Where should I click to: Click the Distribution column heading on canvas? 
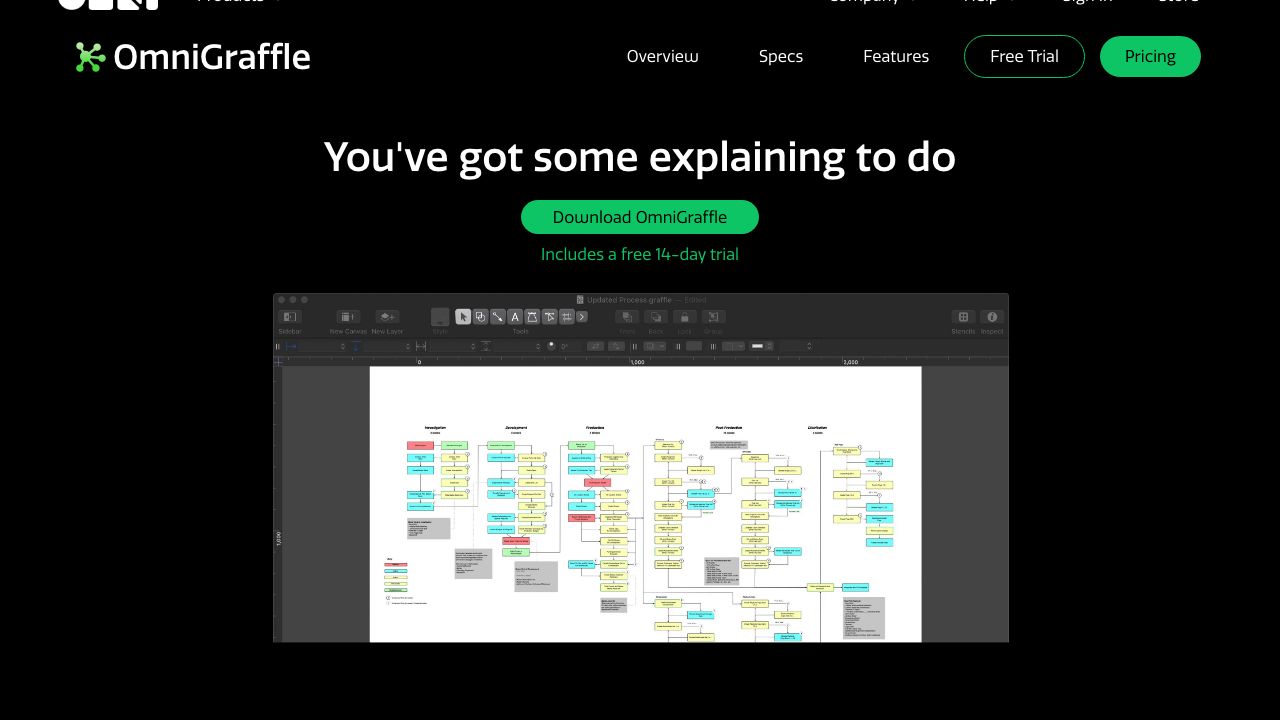tap(817, 428)
